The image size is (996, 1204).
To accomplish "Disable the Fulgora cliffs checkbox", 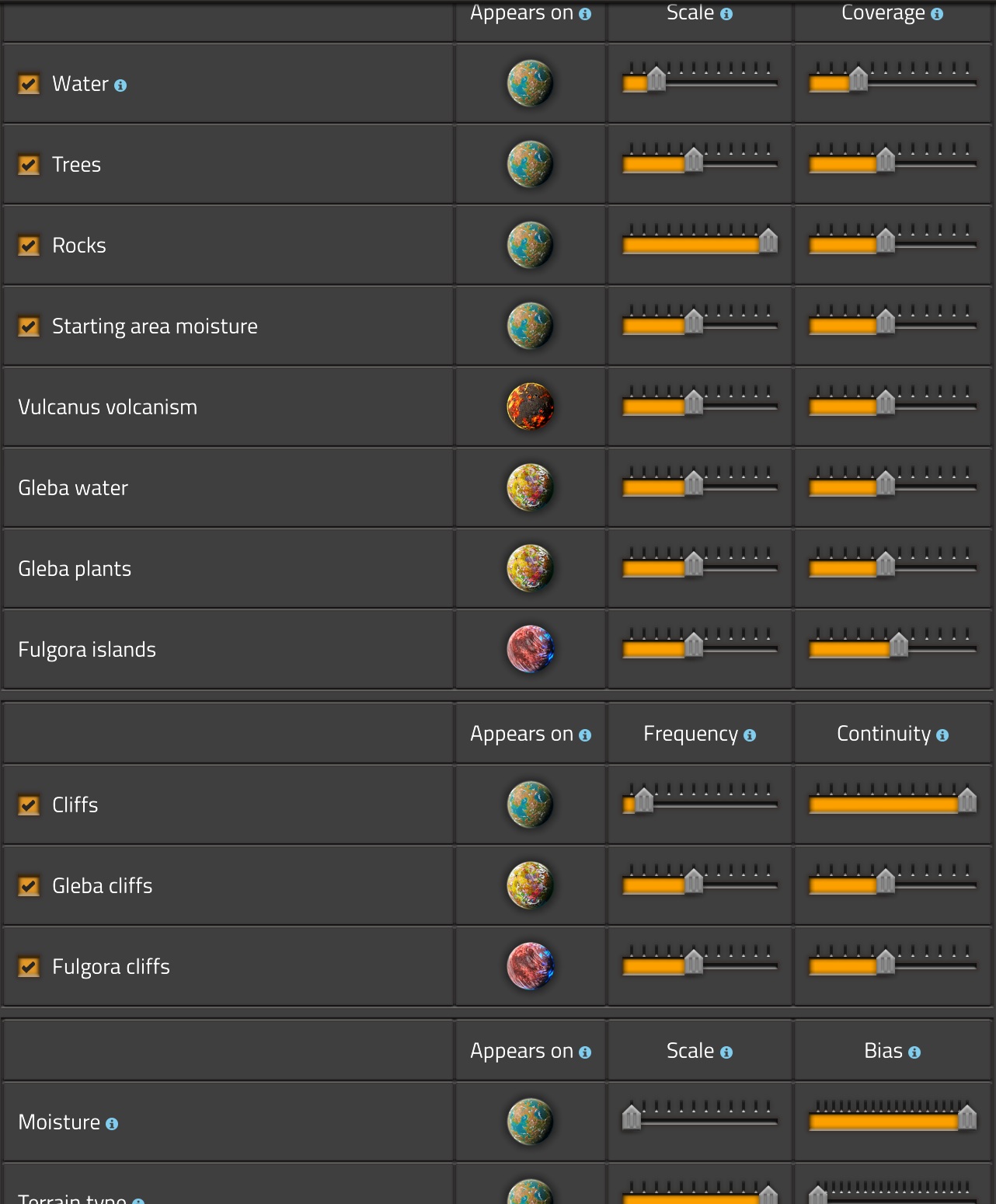I will pyautogui.click(x=29, y=967).
